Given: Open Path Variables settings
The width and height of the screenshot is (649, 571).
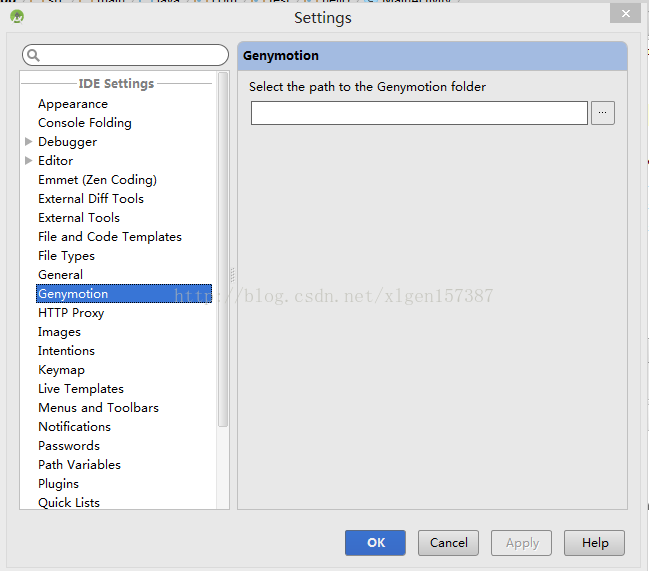Looking at the screenshot, I should (x=79, y=465).
